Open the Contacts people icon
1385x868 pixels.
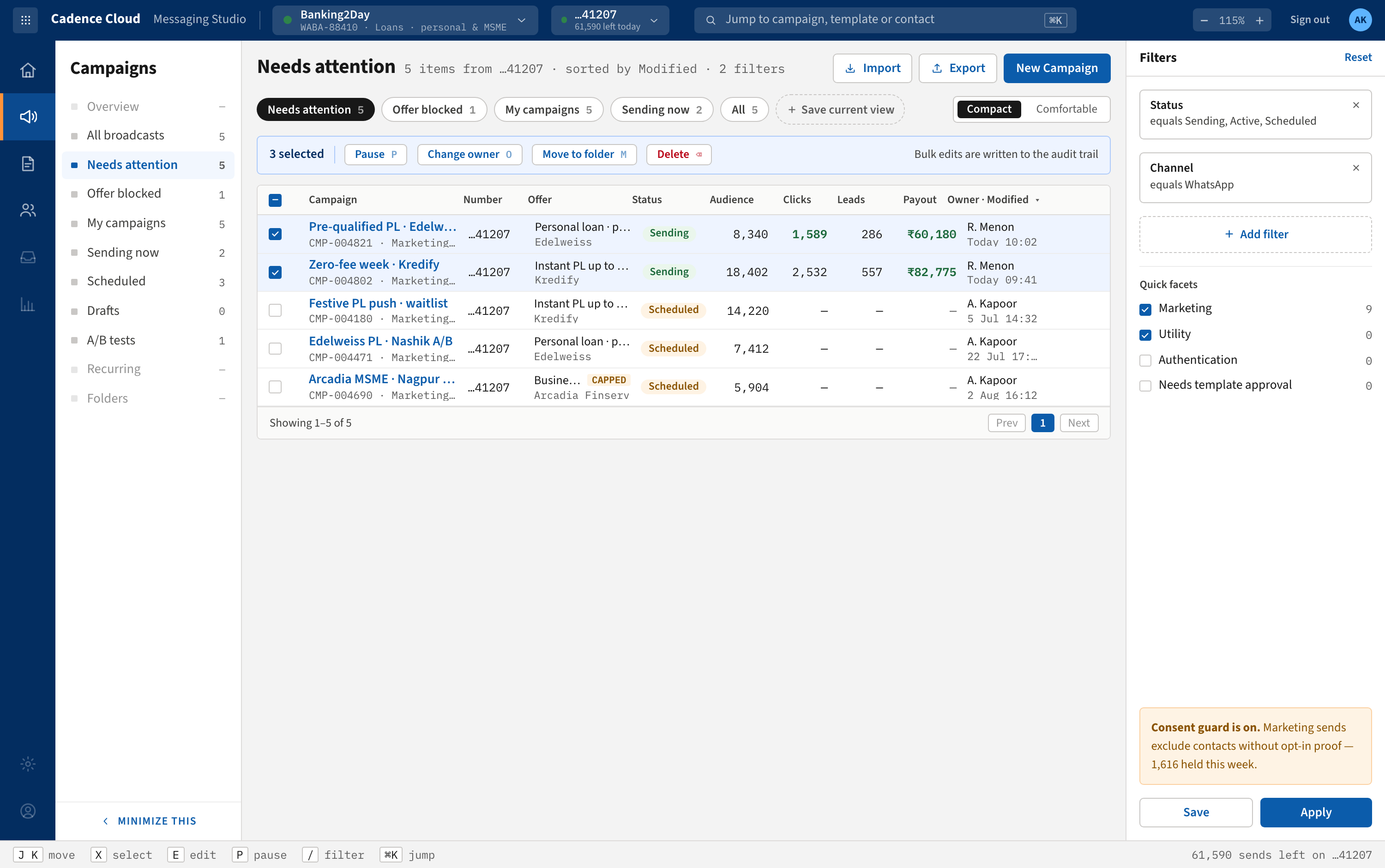click(x=28, y=210)
